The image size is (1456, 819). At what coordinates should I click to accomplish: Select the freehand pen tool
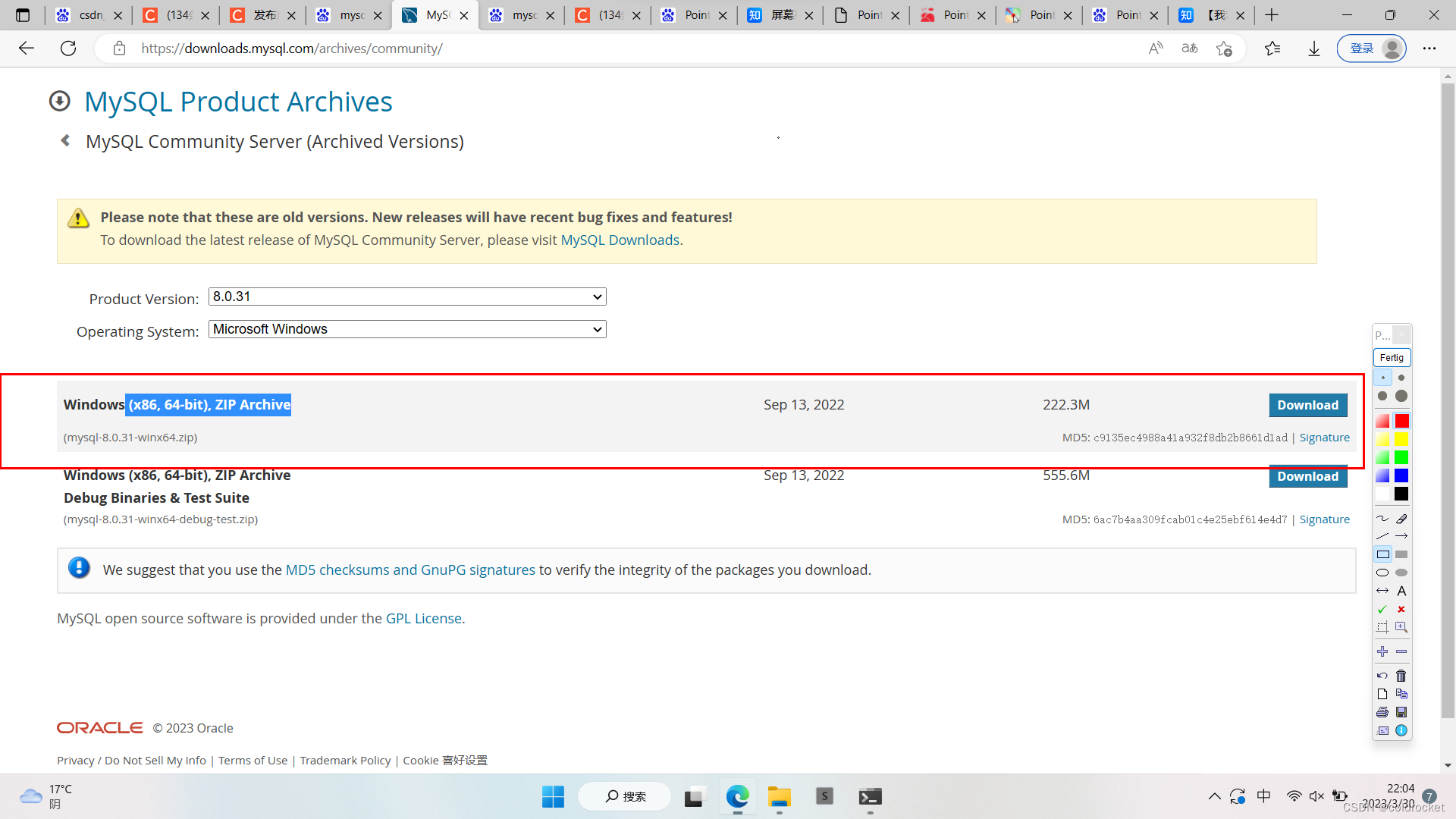pos(1382,519)
